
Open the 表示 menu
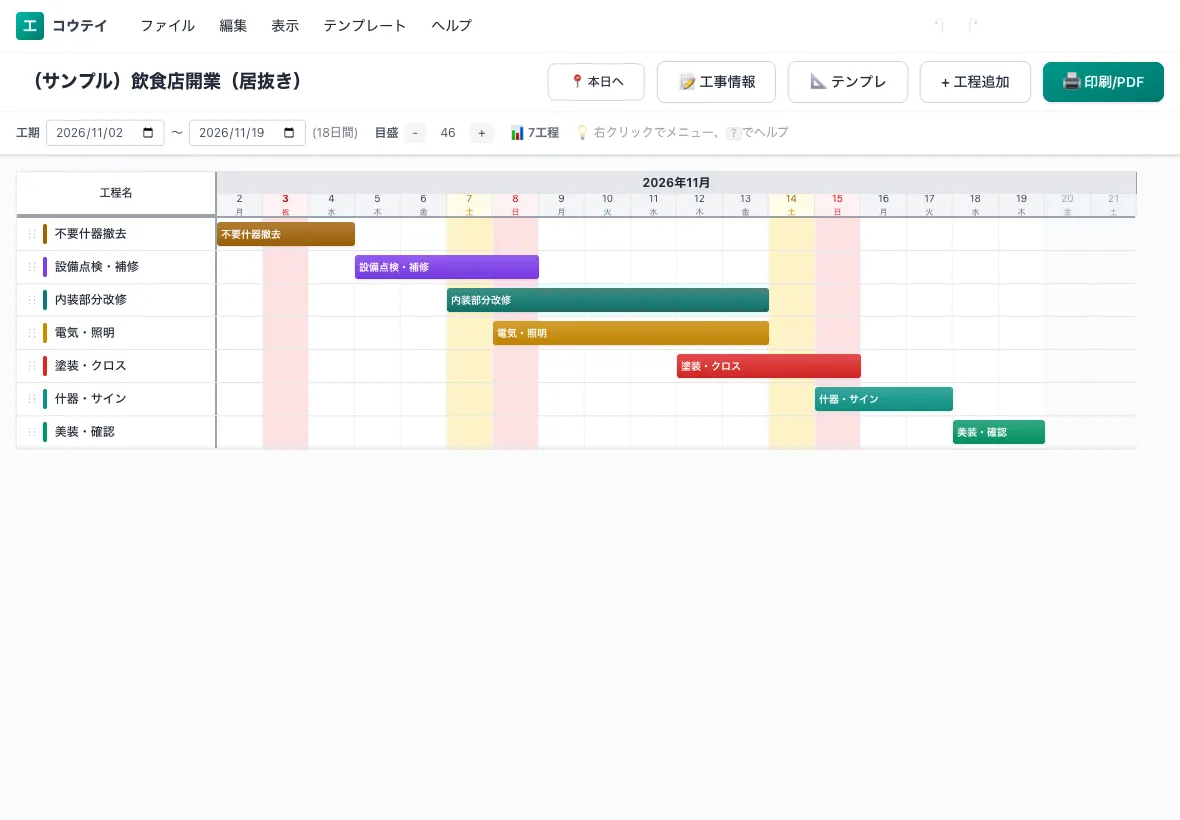point(284,26)
